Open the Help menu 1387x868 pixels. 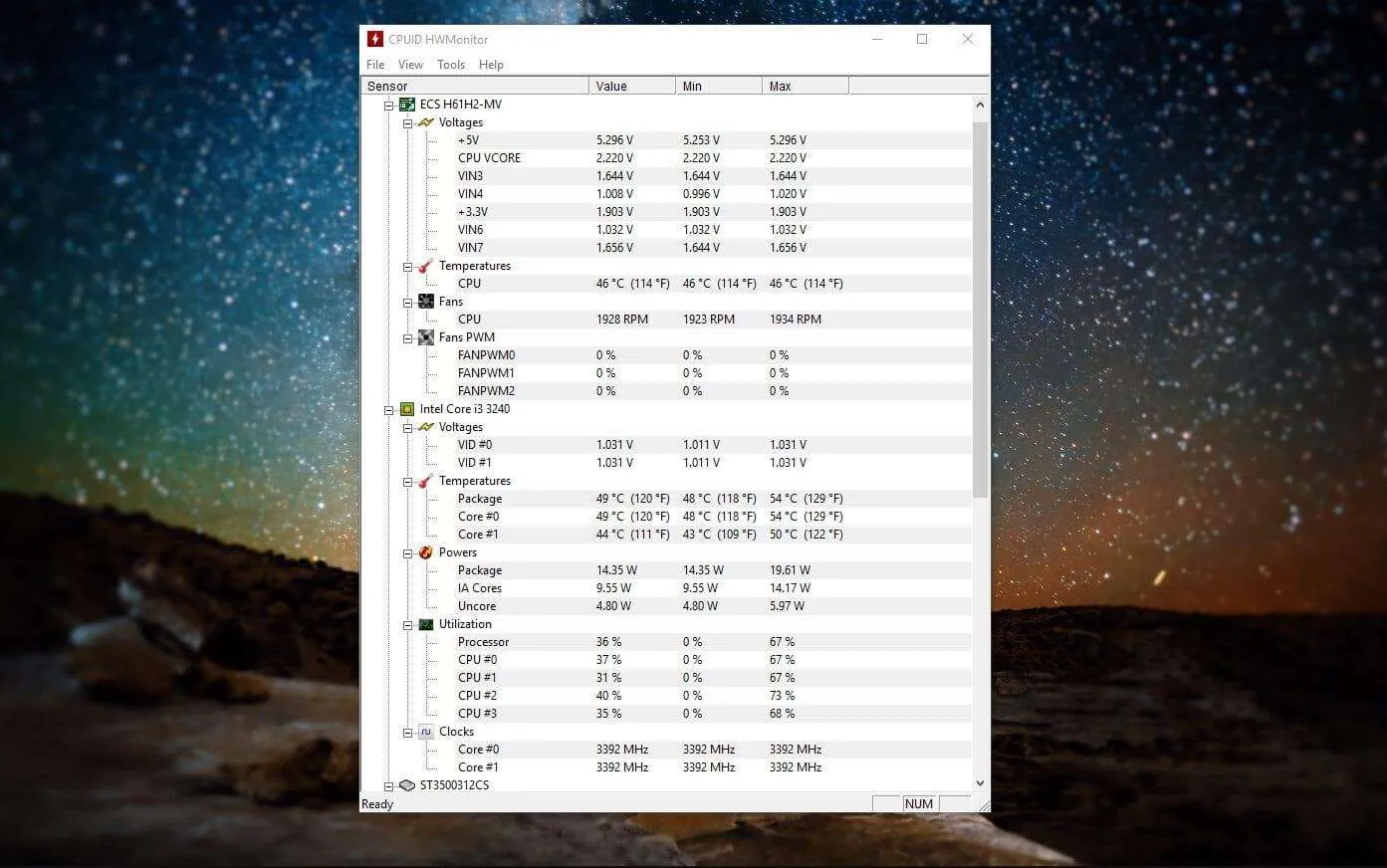coord(491,65)
